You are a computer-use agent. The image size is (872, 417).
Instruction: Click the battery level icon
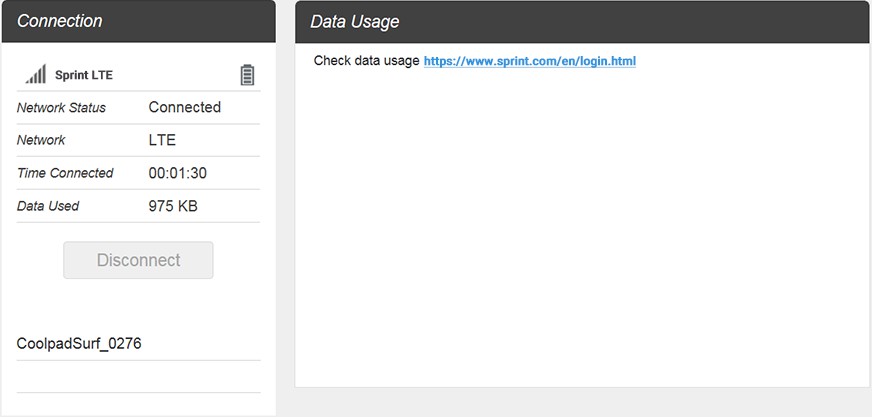pyautogui.click(x=247, y=75)
